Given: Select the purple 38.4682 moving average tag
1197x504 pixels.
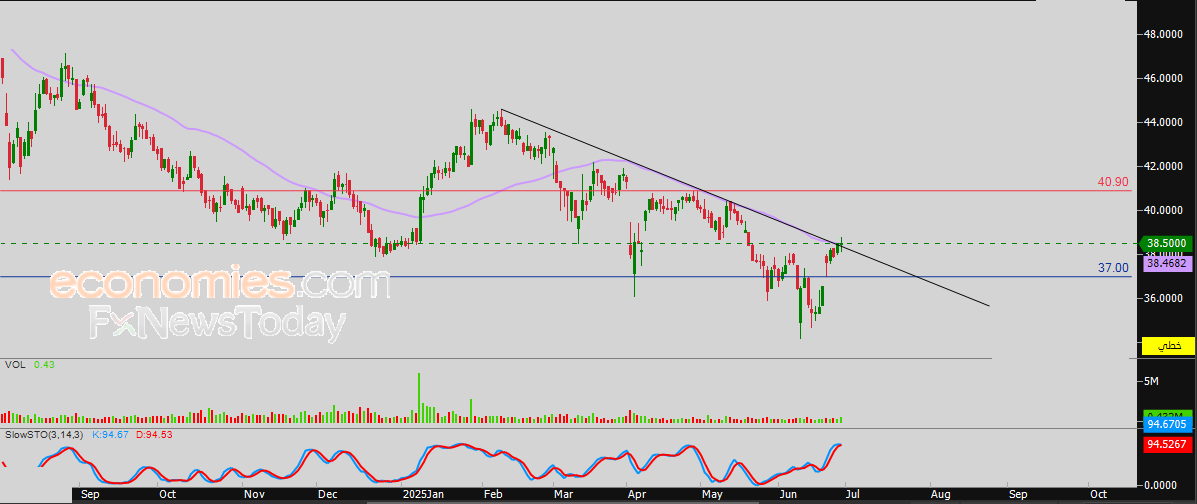Looking at the screenshot, I should click(x=1168, y=264).
